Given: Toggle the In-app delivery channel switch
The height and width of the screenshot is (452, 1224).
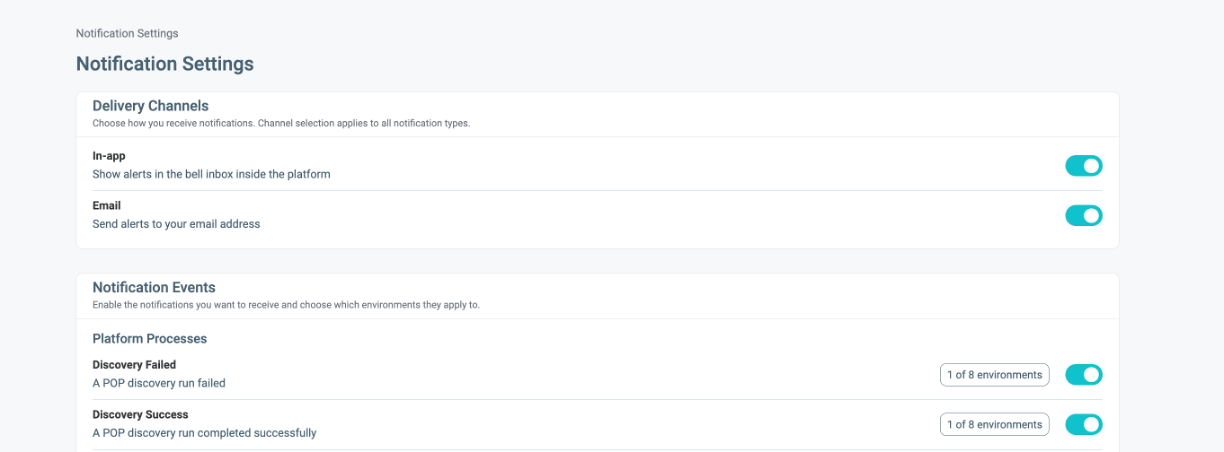Looking at the screenshot, I should coord(1084,166).
